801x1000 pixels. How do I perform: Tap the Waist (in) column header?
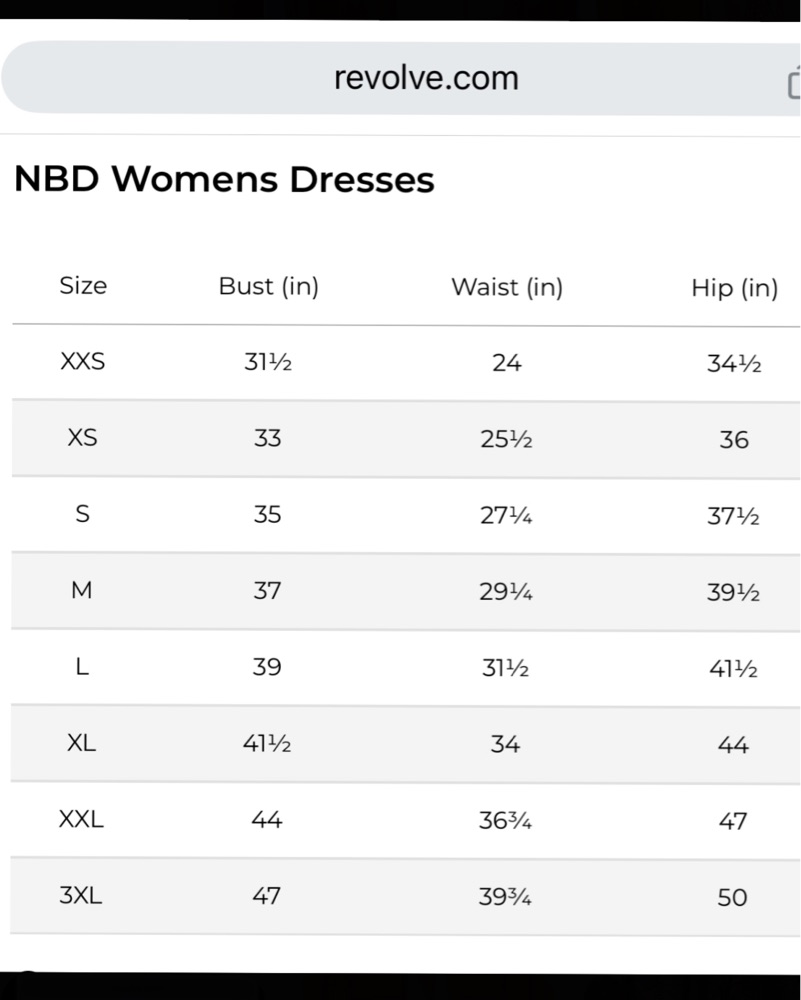coord(507,287)
